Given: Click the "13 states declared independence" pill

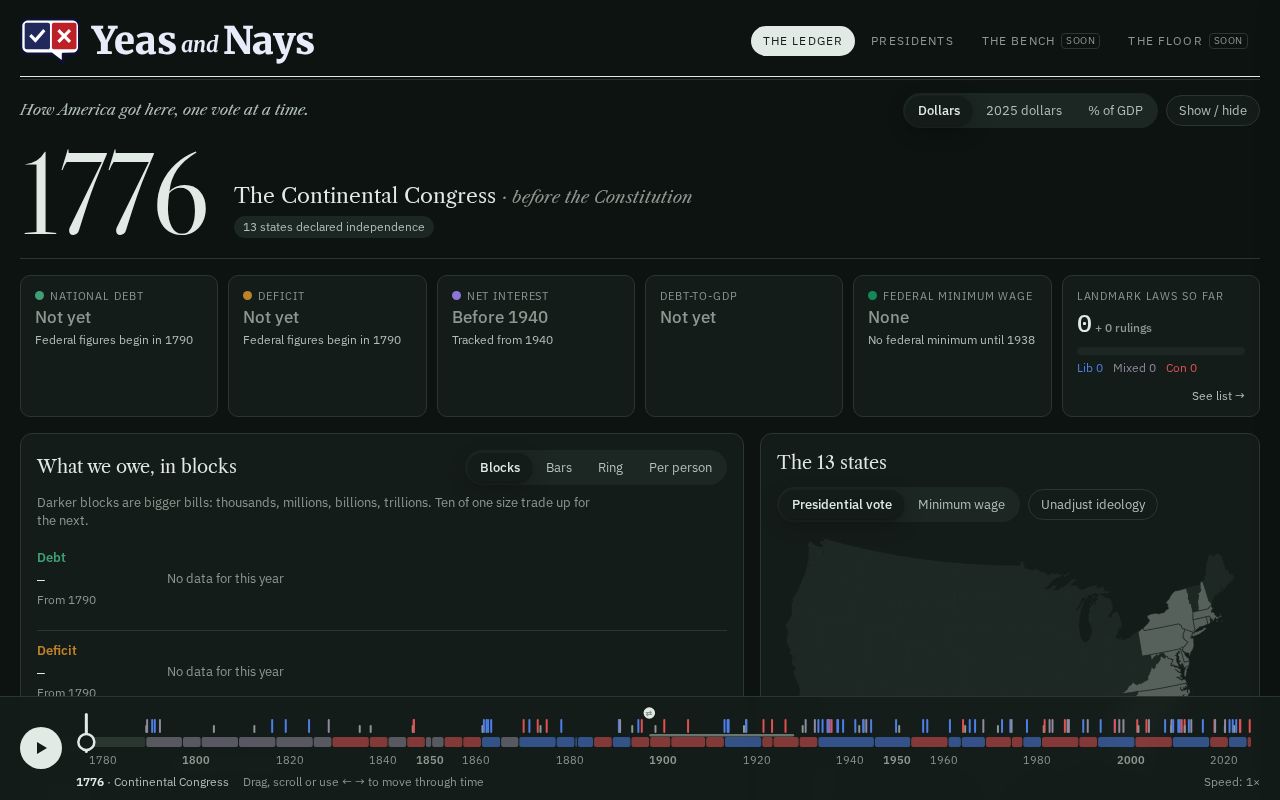Looking at the screenshot, I should pyautogui.click(x=334, y=227).
